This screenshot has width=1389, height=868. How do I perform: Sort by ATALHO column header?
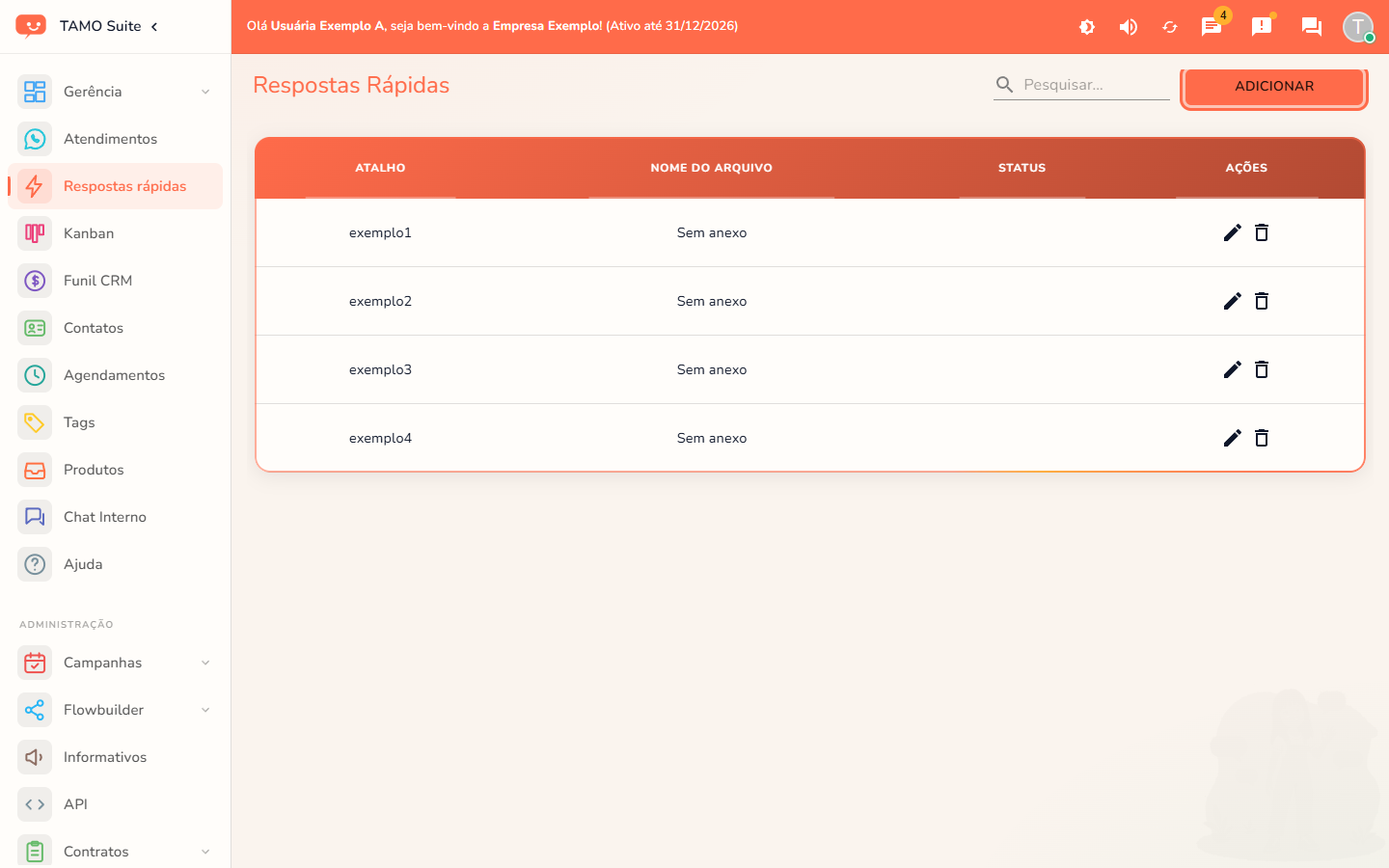tap(380, 168)
